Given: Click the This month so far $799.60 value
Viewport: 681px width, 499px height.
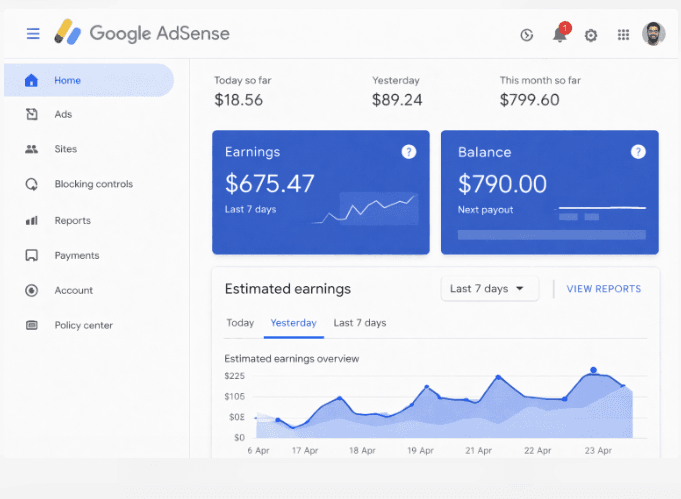Looking at the screenshot, I should tap(529, 100).
